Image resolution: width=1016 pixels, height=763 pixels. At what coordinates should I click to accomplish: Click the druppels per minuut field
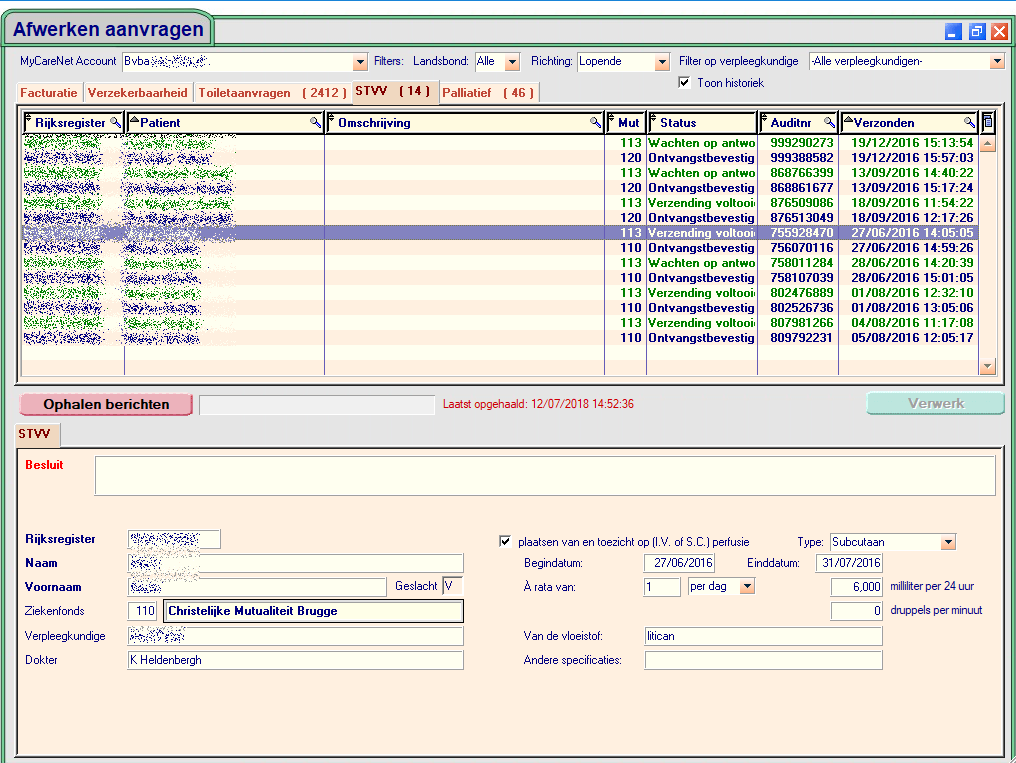(x=857, y=611)
